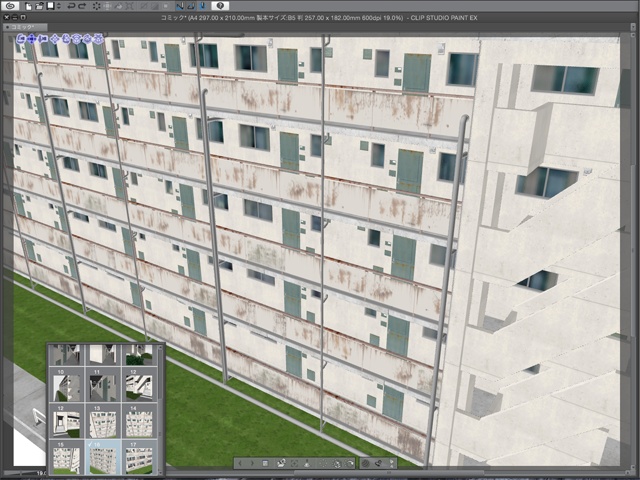
Task: Redo the last undone action
Action: point(82,6)
